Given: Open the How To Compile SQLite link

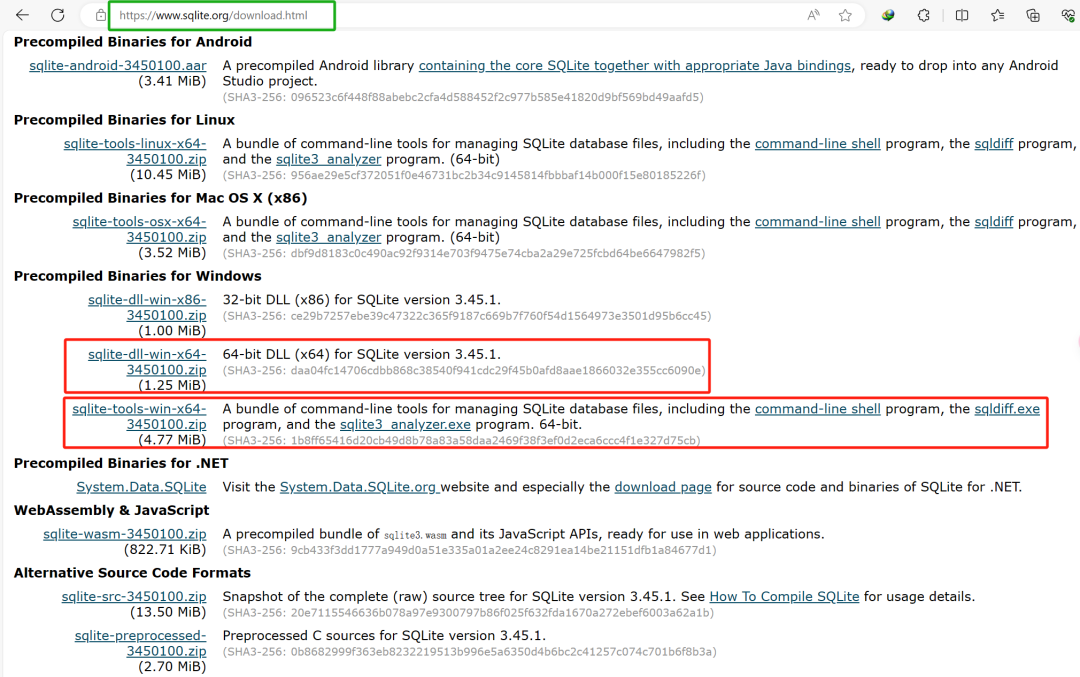Looking at the screenshot, I should pyautogui.click(x=785, y=596).
